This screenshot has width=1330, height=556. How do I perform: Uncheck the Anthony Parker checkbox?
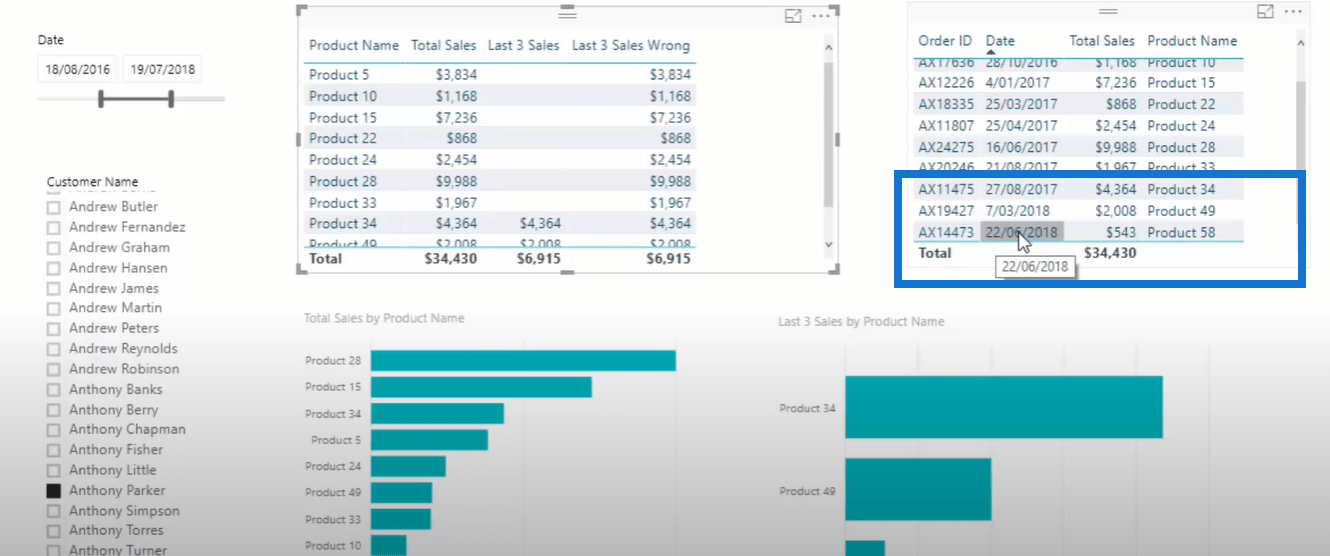click(53, 490)
